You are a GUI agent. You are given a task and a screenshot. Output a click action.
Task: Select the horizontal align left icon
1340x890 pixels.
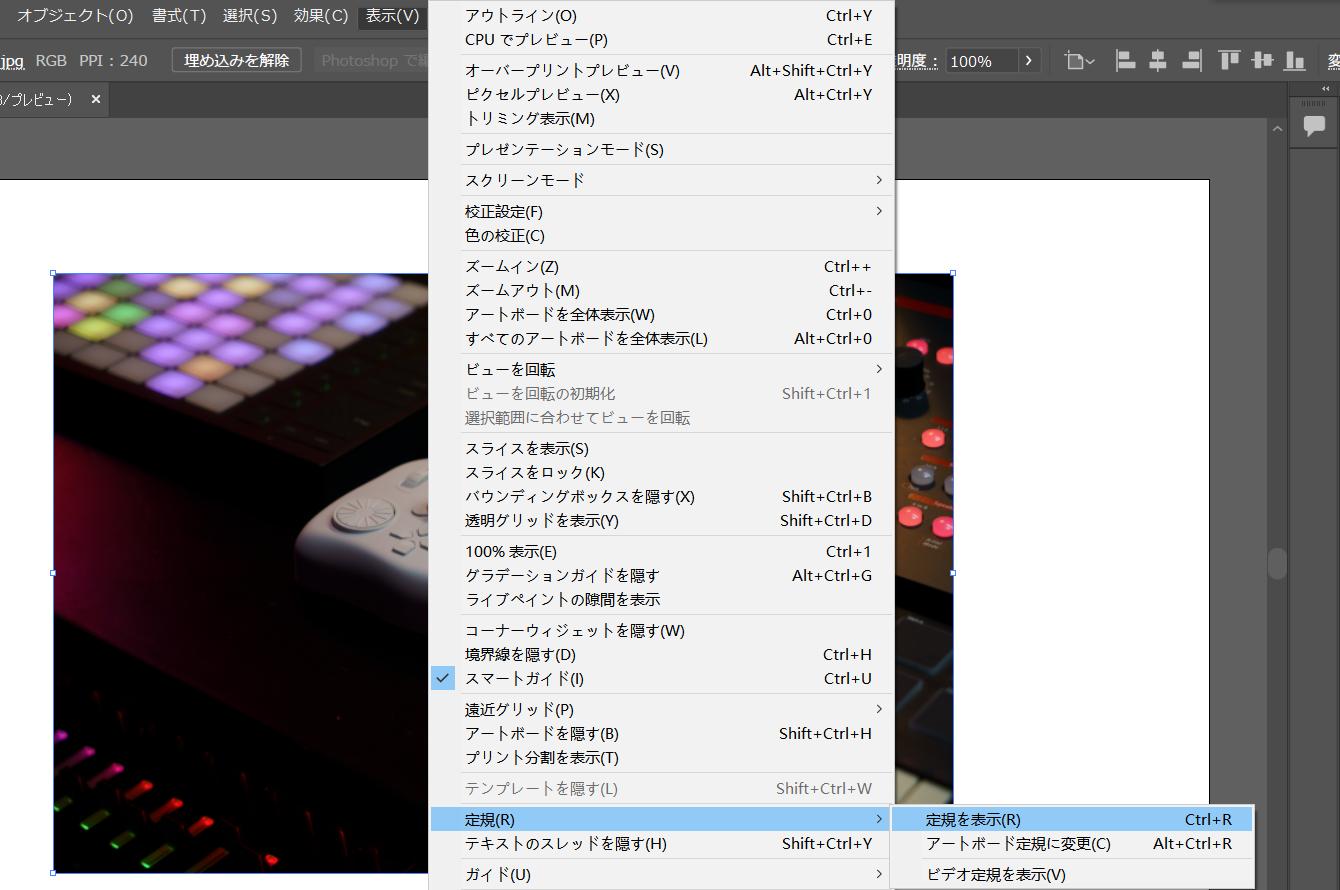pyautogui.click(x=1124, y=60)
